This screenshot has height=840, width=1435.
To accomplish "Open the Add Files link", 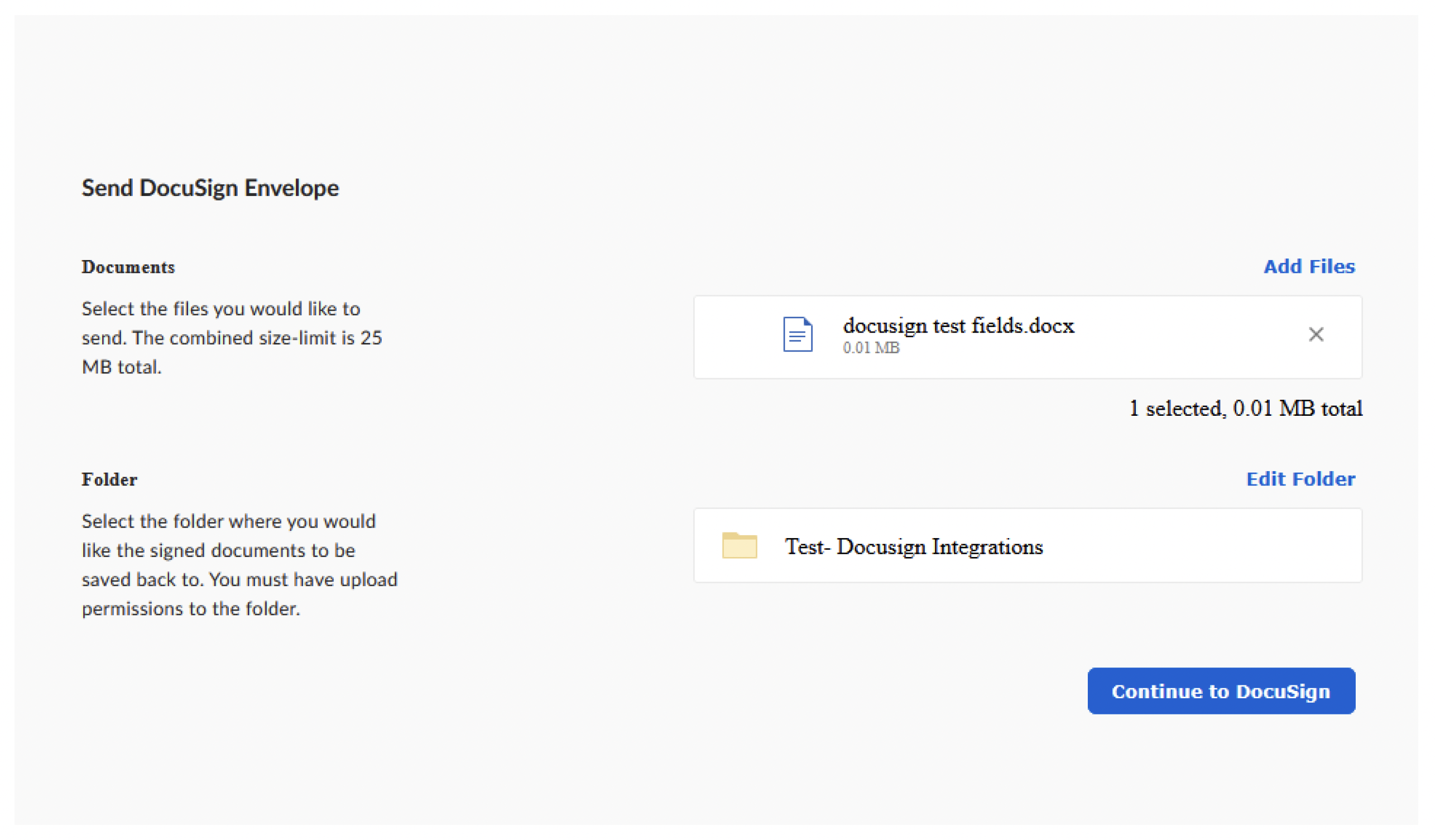I will (1309, 267).
